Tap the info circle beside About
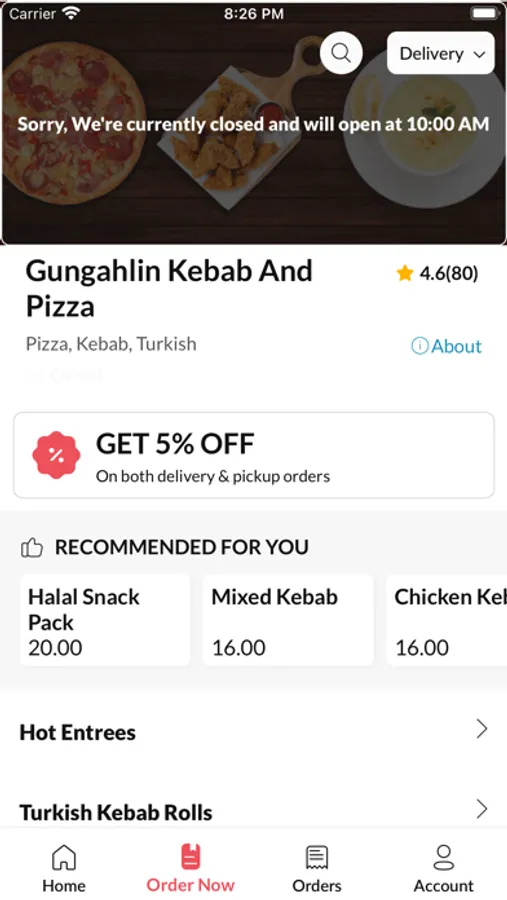This screenshot has height=900, width=507. tap(420, 346)
